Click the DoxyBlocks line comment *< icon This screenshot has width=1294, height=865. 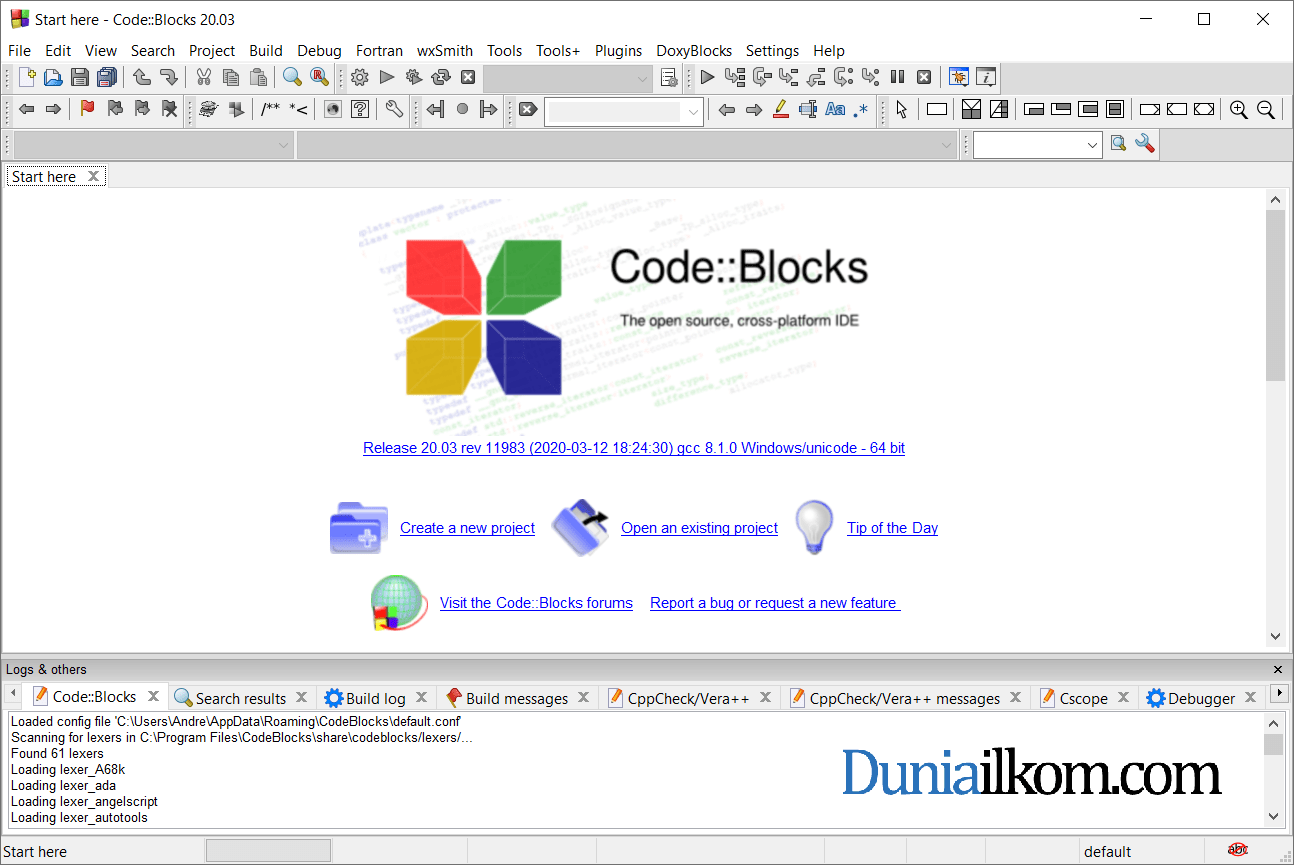tap(298, 109)
